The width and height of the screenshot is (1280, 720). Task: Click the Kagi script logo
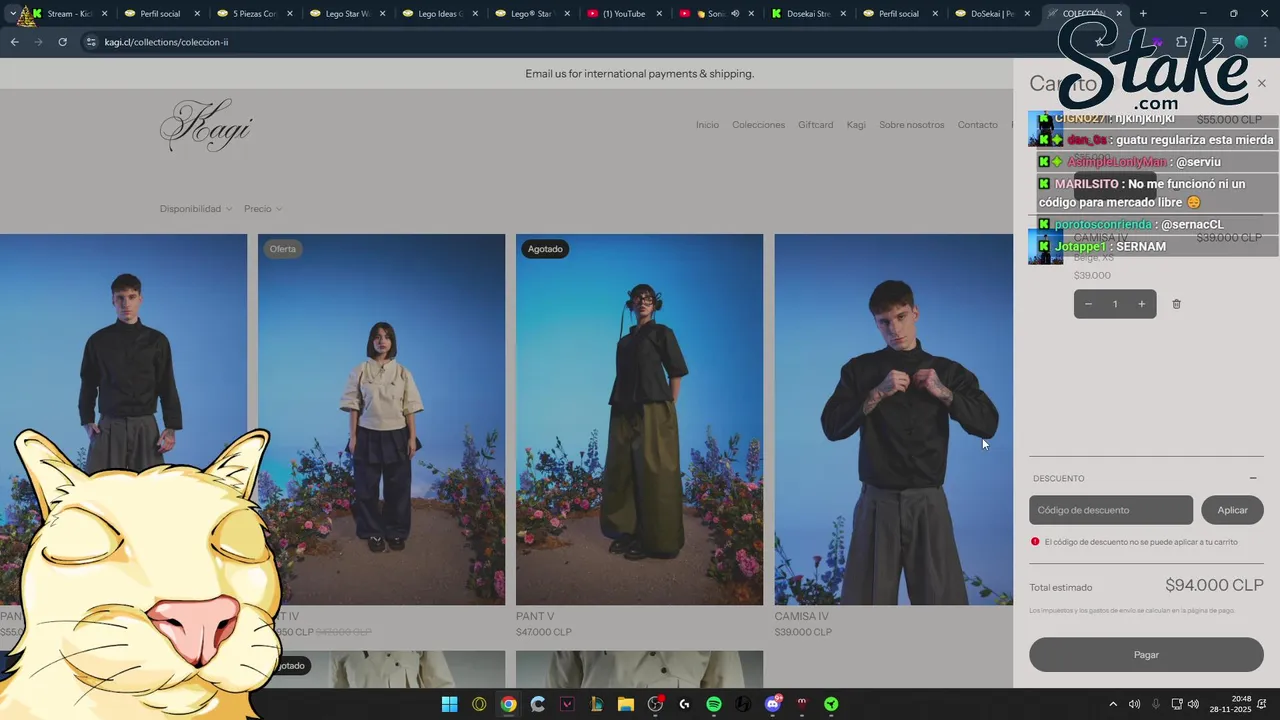(x=206, y=126)
